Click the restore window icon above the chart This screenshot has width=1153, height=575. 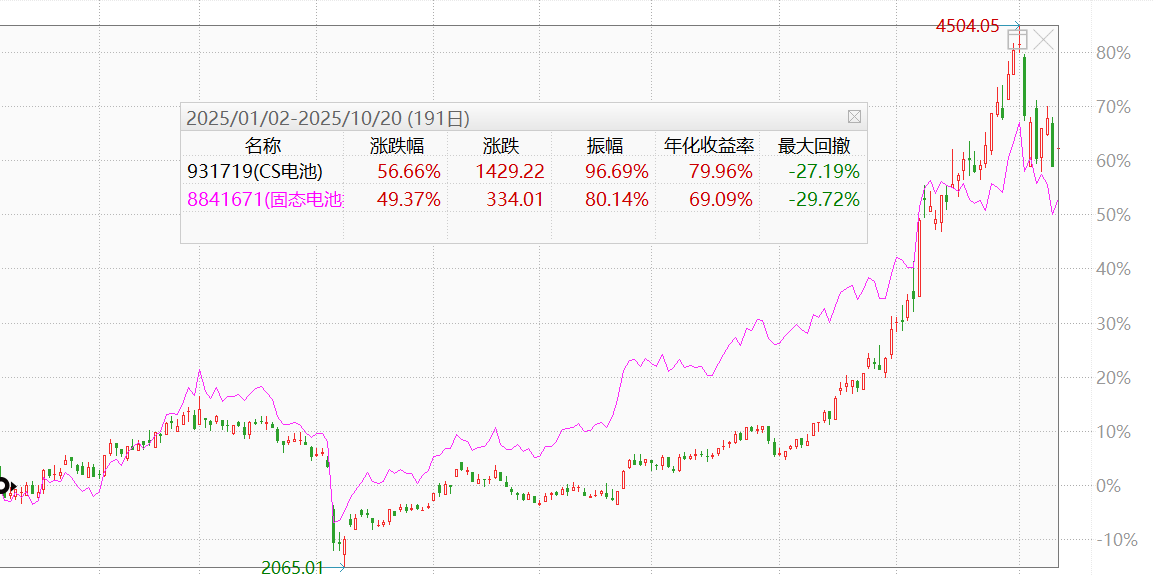1017,40
